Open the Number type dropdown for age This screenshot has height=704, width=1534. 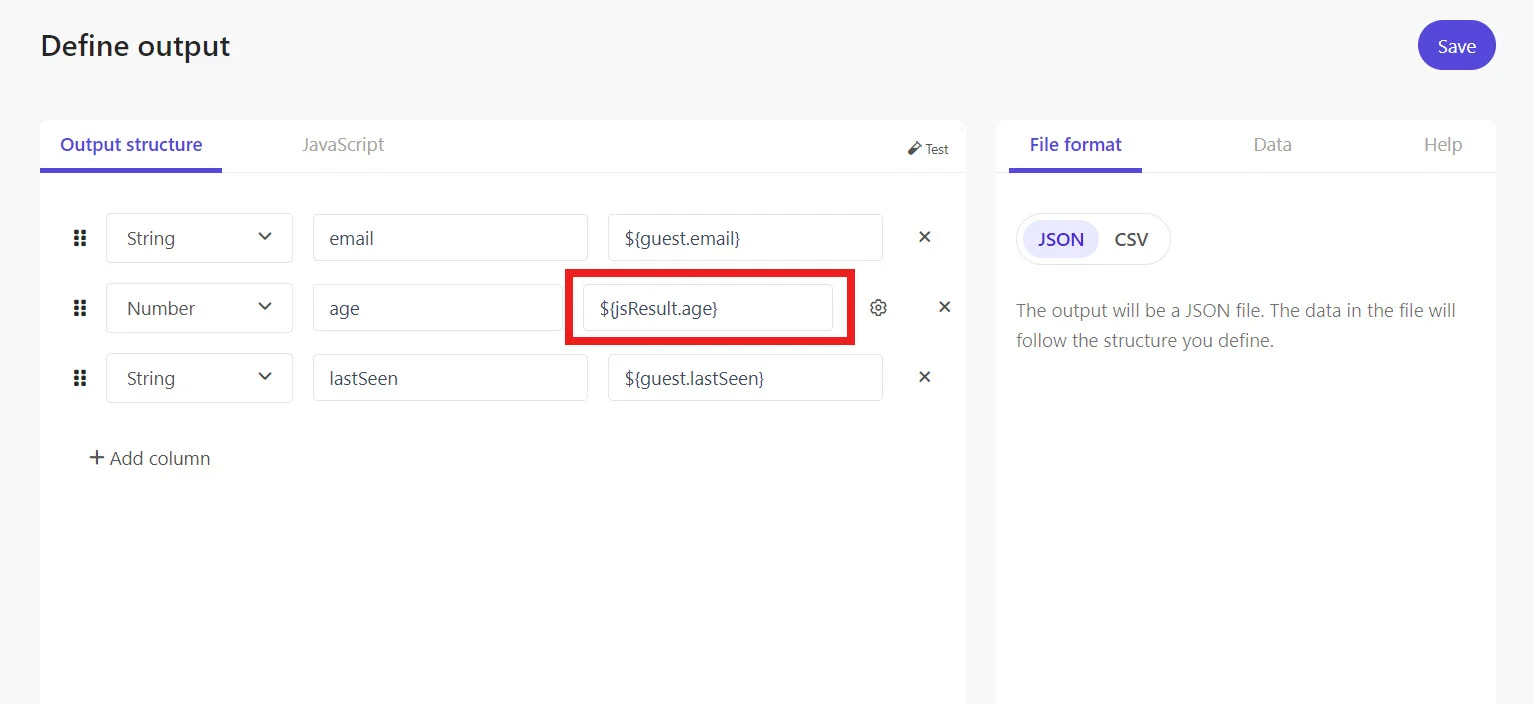click(x=199, y=308)
